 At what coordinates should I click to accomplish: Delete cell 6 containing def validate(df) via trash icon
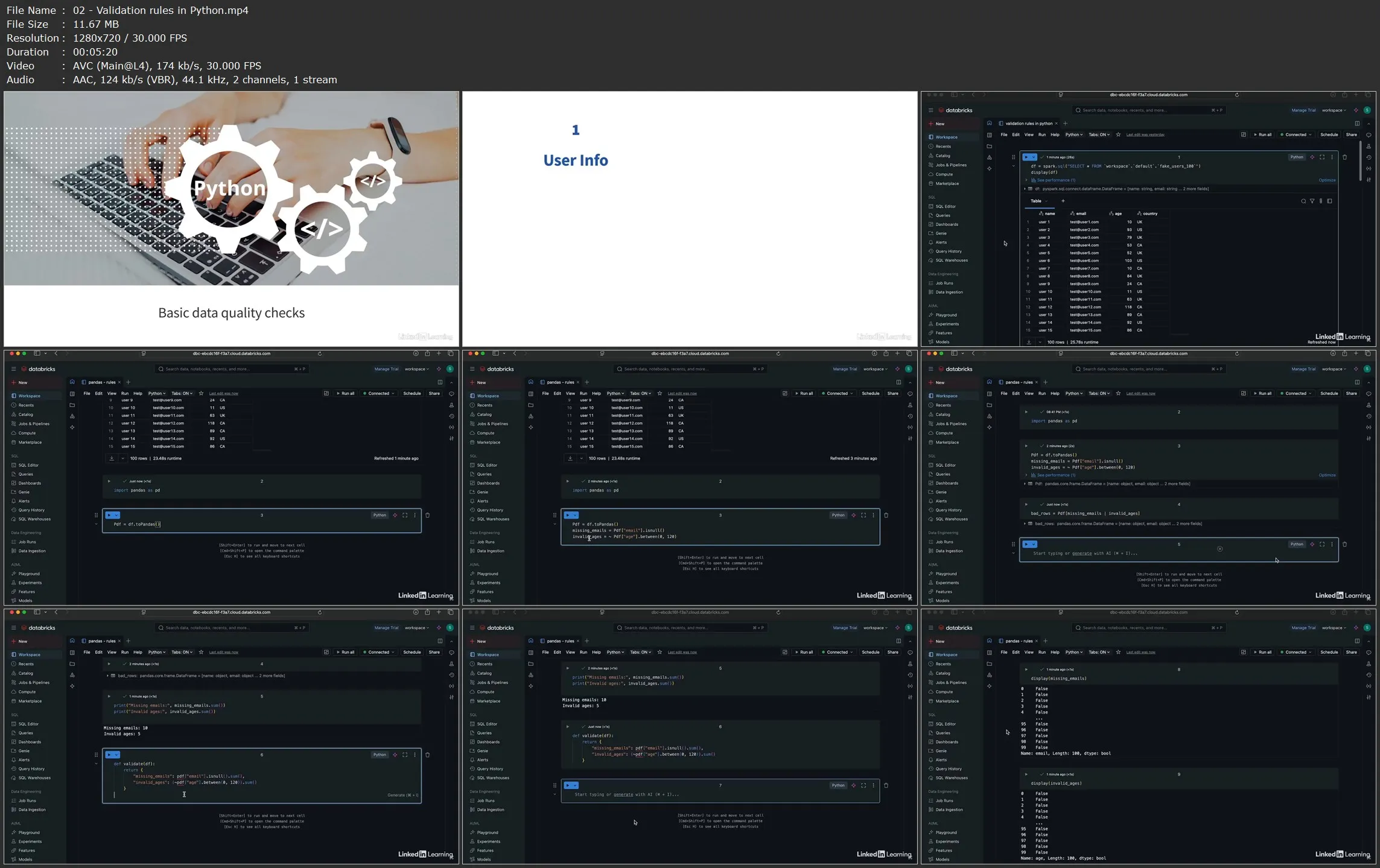click(x=428, y=755)
